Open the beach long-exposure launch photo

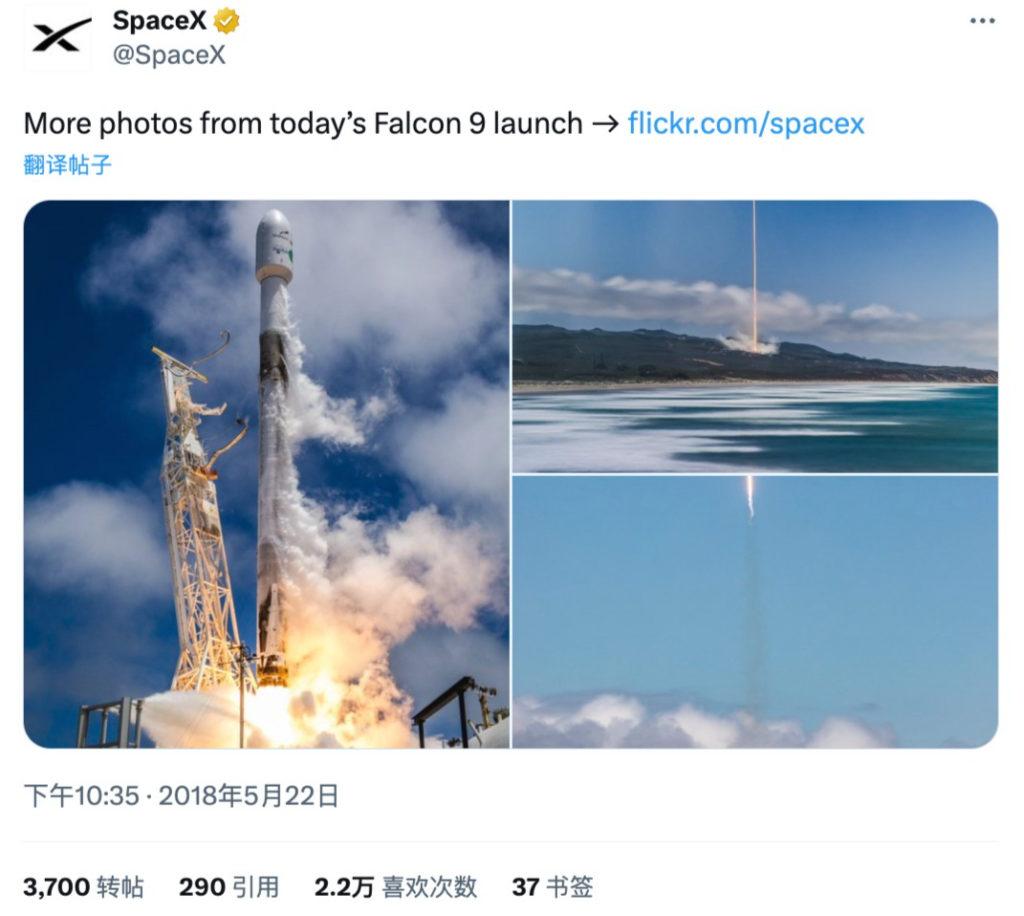[755, 335]
